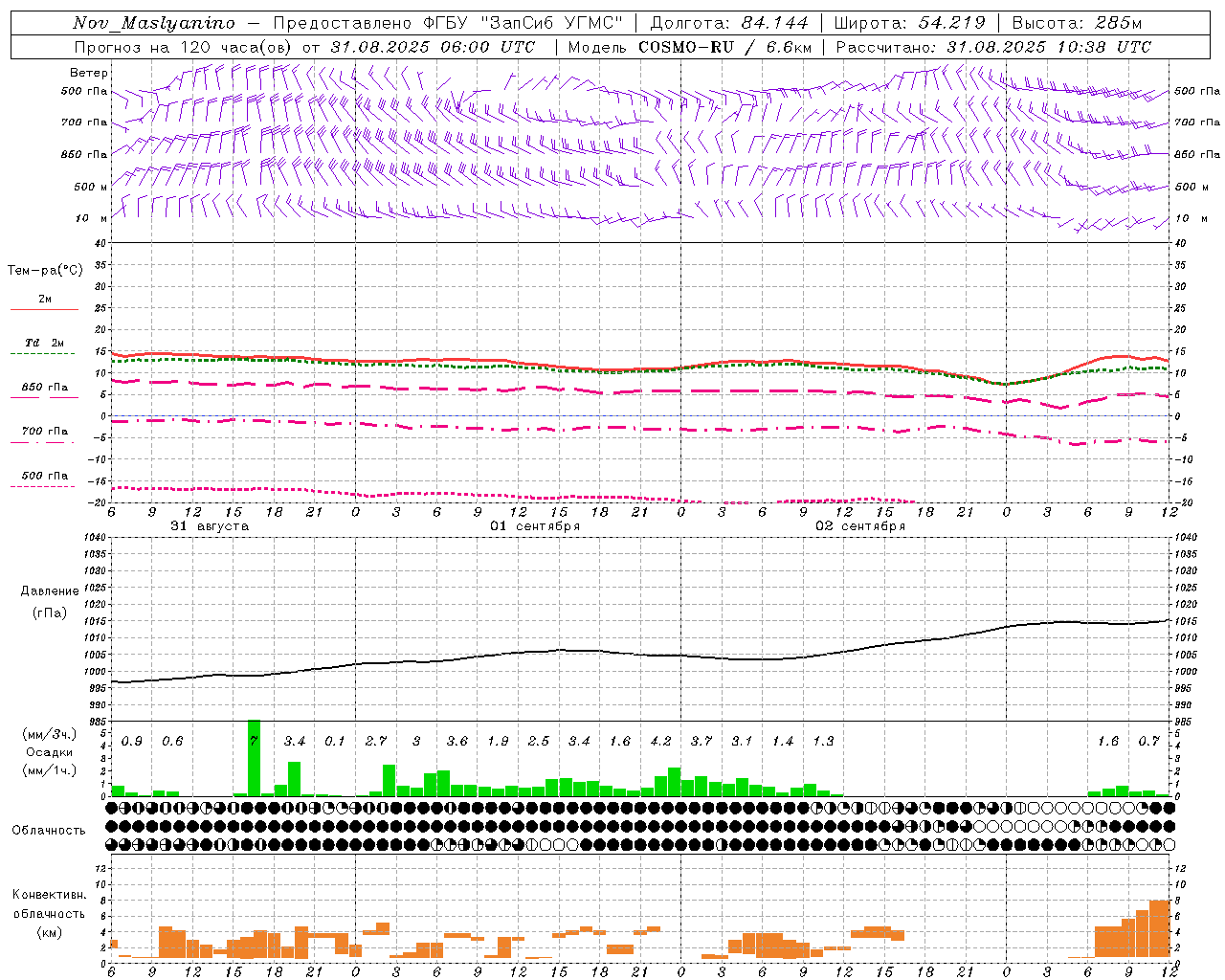Click the 1.3 precipitation total value
The height and width of the screenshot is (980, 1225).
tap(823, 742)
